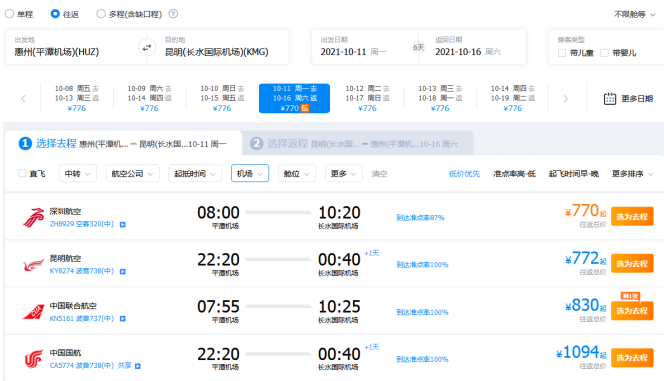Select date option 10-12 周二

[367, 98]
